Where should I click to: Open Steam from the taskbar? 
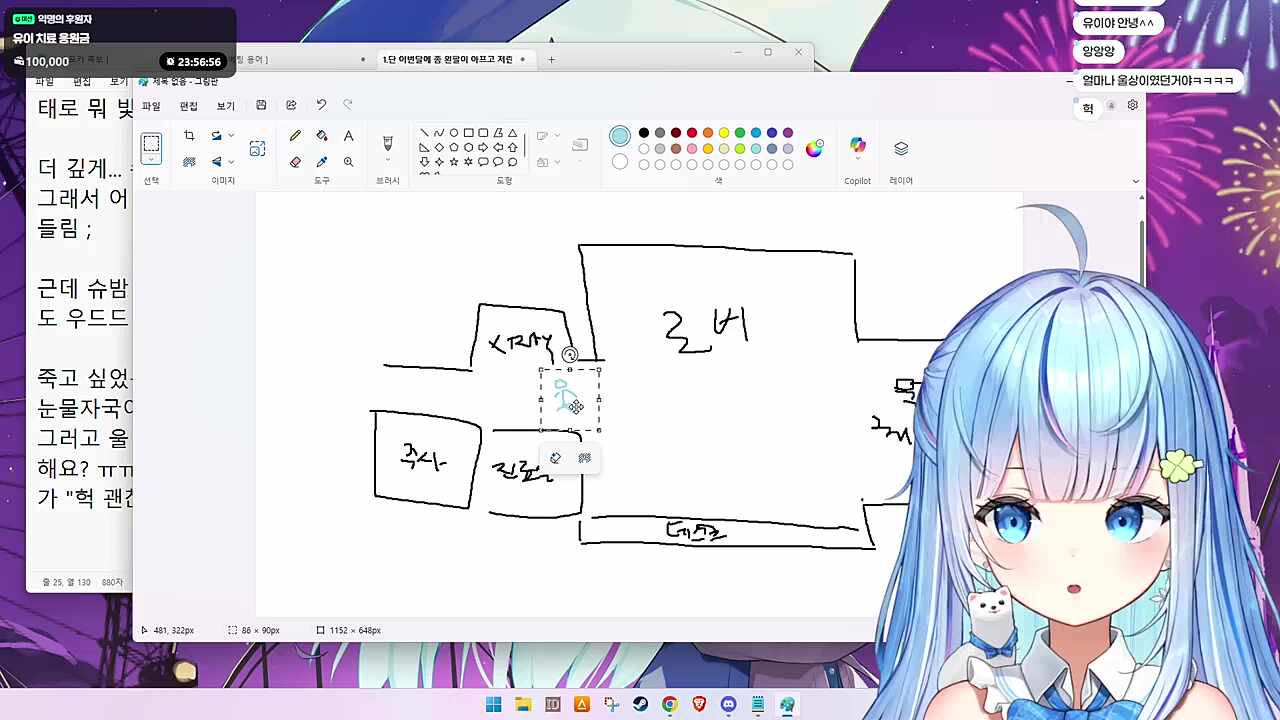point(640,704)
